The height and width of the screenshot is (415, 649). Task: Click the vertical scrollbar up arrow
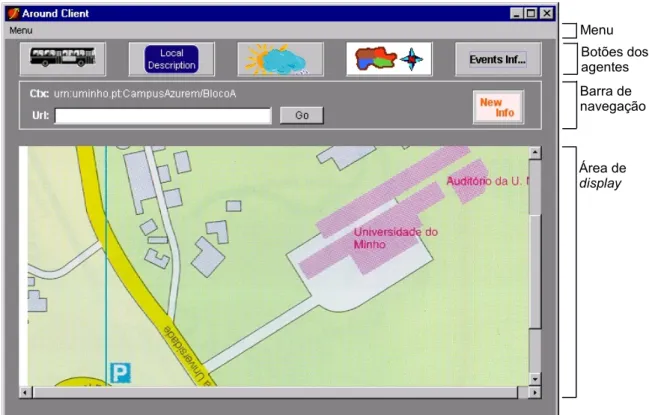pyautogui.click(x=535, y=153)
